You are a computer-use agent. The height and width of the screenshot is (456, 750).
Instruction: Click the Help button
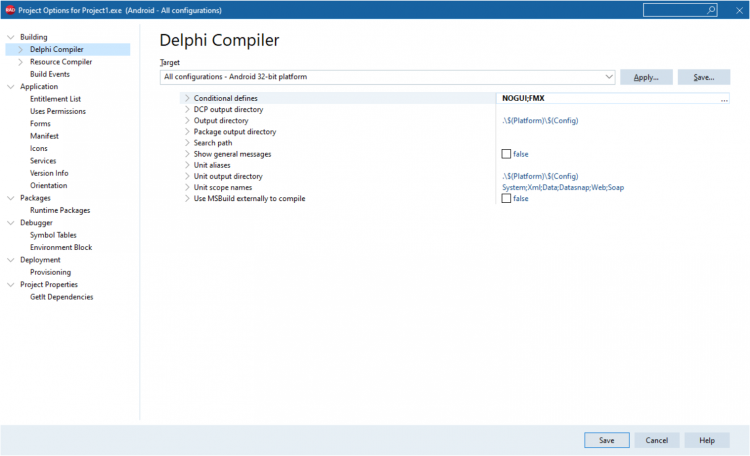pos(707,440)
